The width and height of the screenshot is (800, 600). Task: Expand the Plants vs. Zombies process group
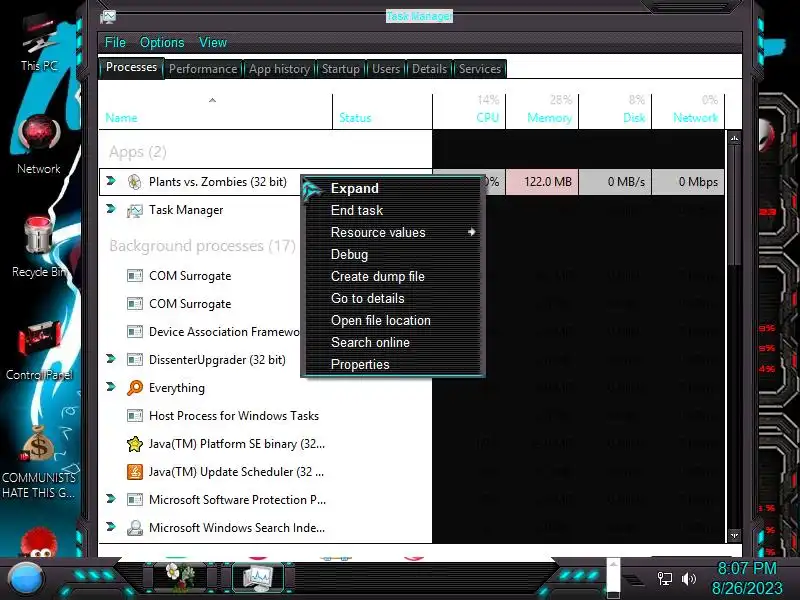[x=111, y=181]
